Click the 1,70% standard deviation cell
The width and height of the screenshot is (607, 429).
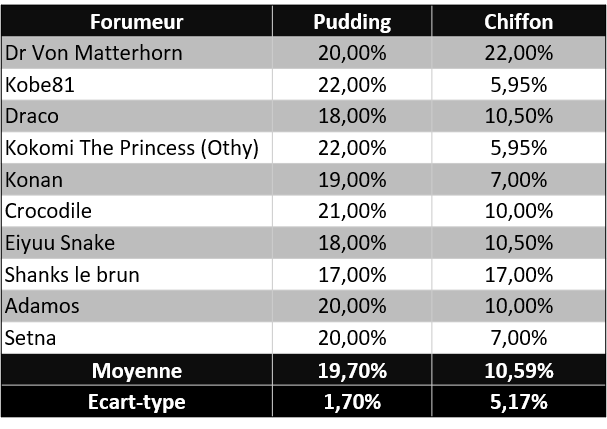point(351,403)
